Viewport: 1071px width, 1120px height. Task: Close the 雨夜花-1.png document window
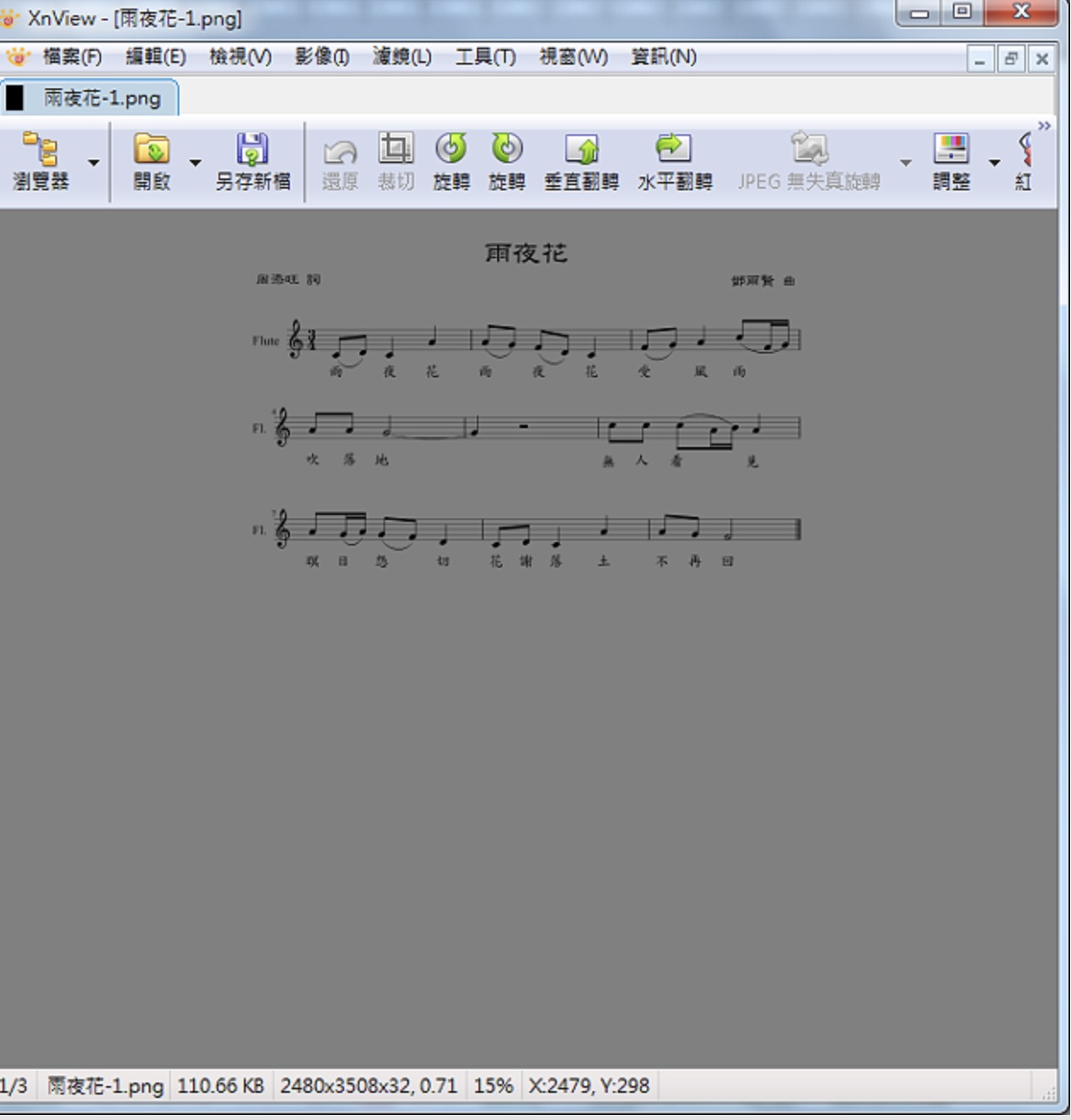point(1041,59)
